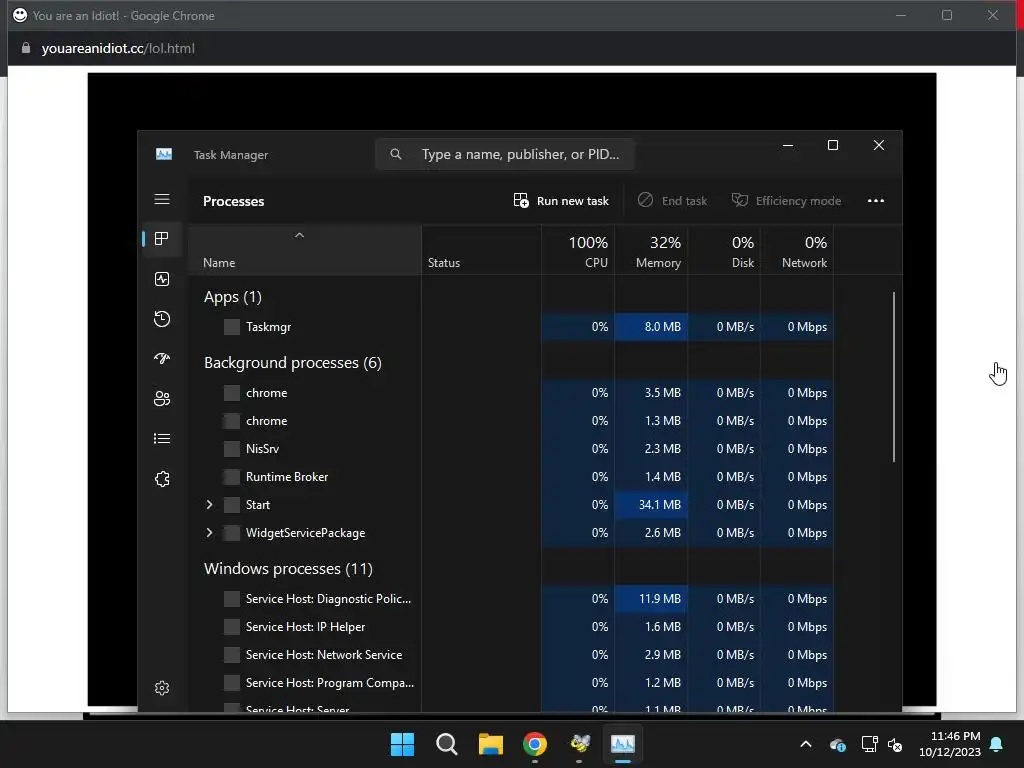Viewport: 1024px width, 768px height.
Task: Click the smiley favicon in Chrome title bar
Action: click(x=20, y=15)
